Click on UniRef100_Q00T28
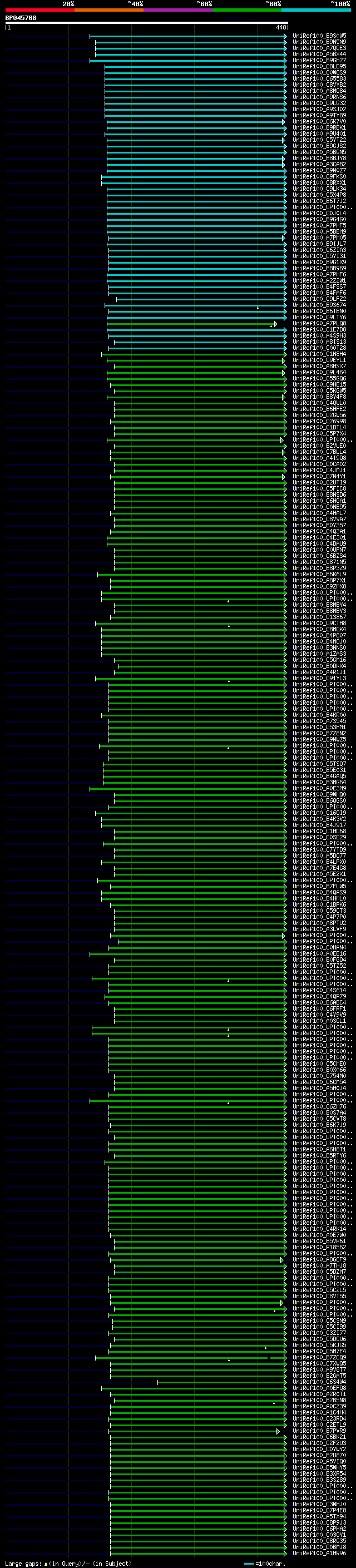The image size is (356, 1568). [319, 348]
